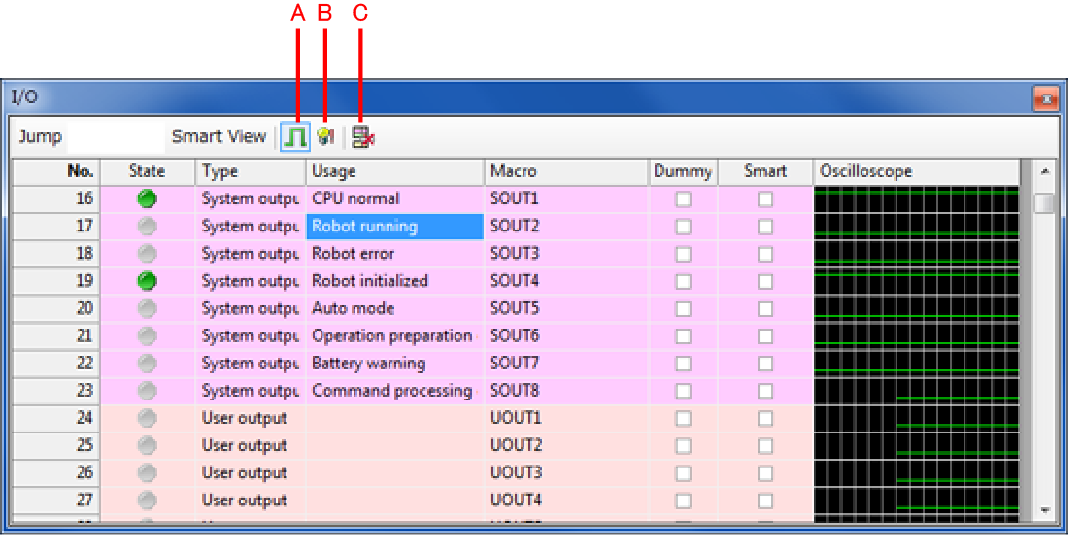Click the gray state lamp for UOUT1
Viewport: 1068px width, 535px height.
(147, 418)
